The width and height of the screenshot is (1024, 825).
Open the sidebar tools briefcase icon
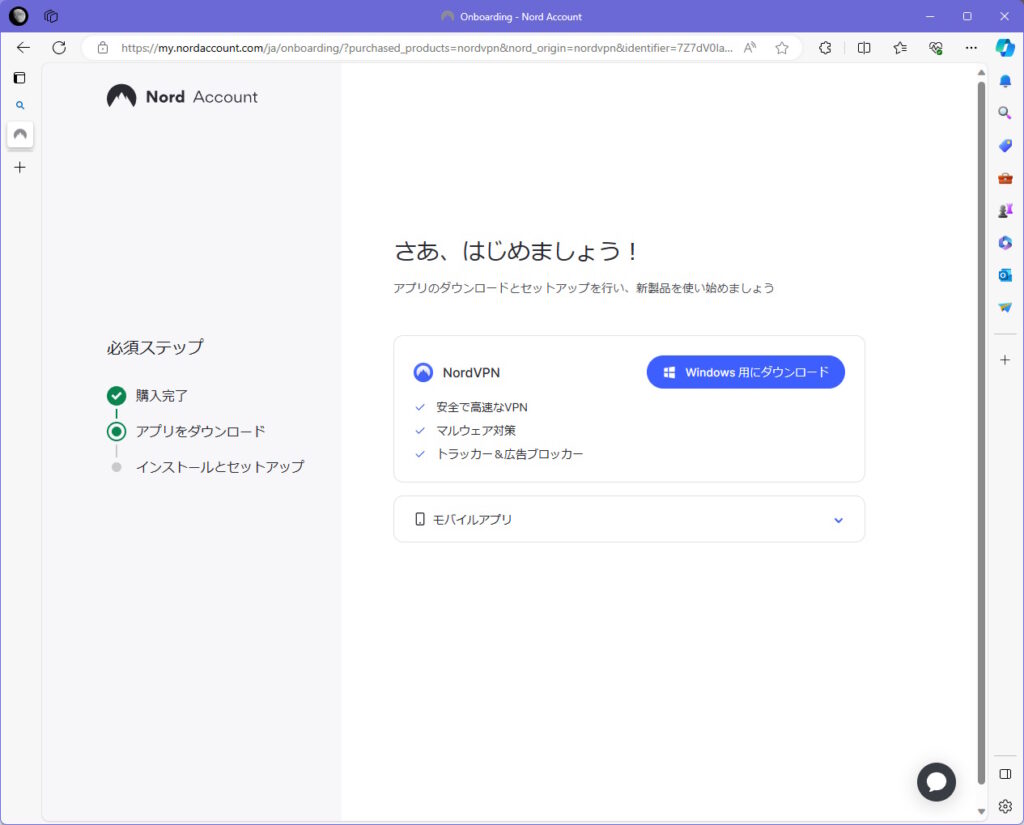[1005, 178]
